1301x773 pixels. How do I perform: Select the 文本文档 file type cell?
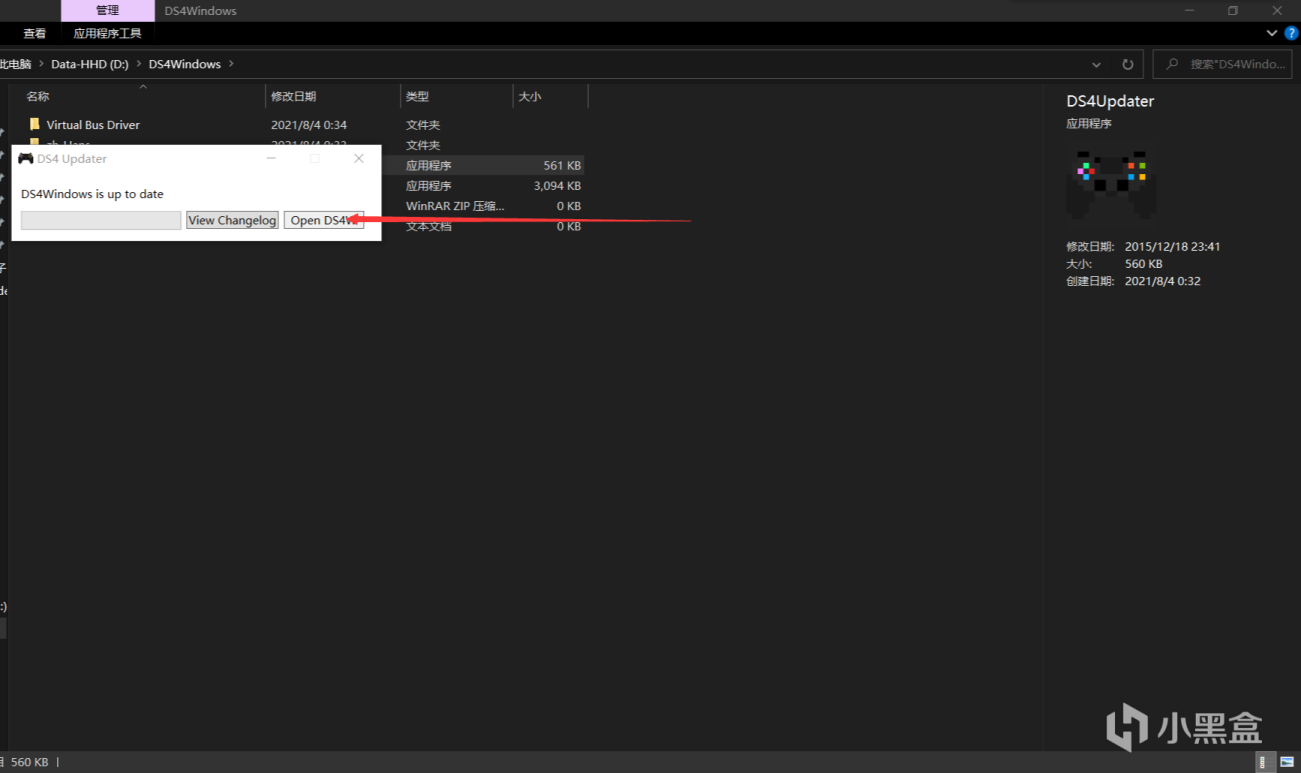click(429, 227)
